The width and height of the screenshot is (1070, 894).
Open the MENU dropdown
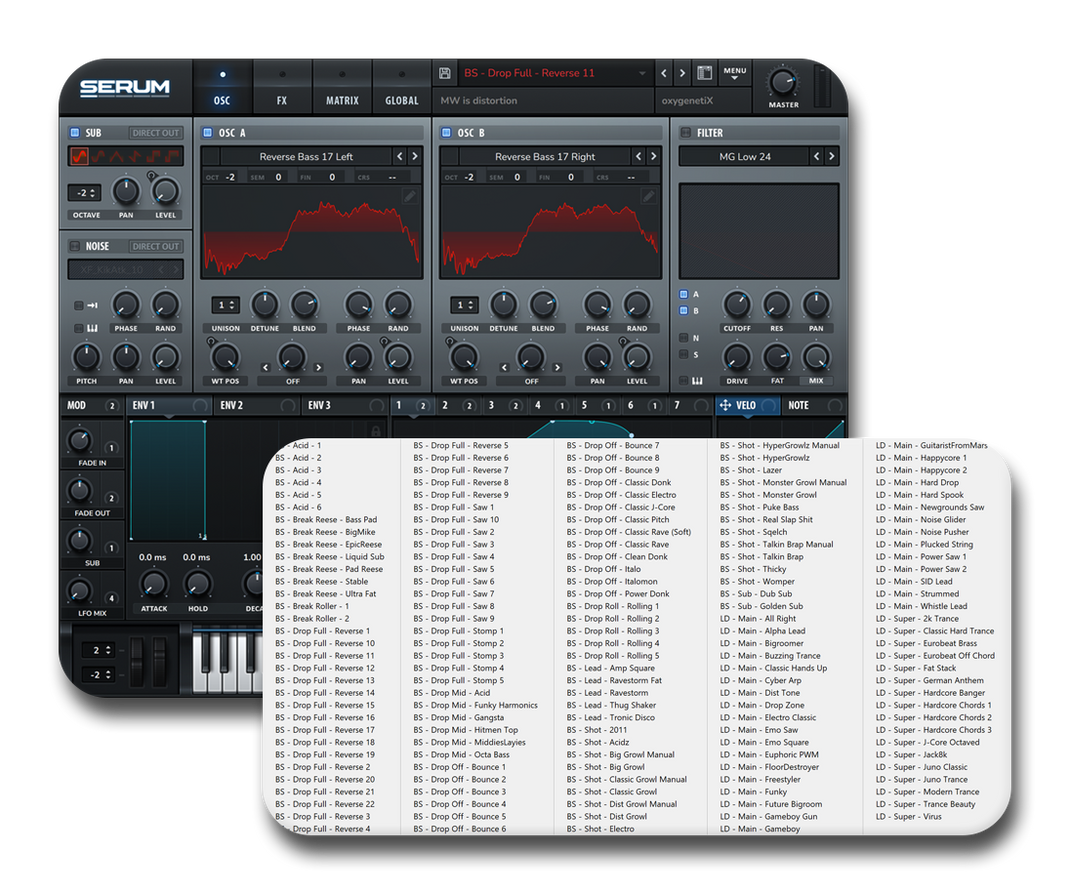(735, 73)
